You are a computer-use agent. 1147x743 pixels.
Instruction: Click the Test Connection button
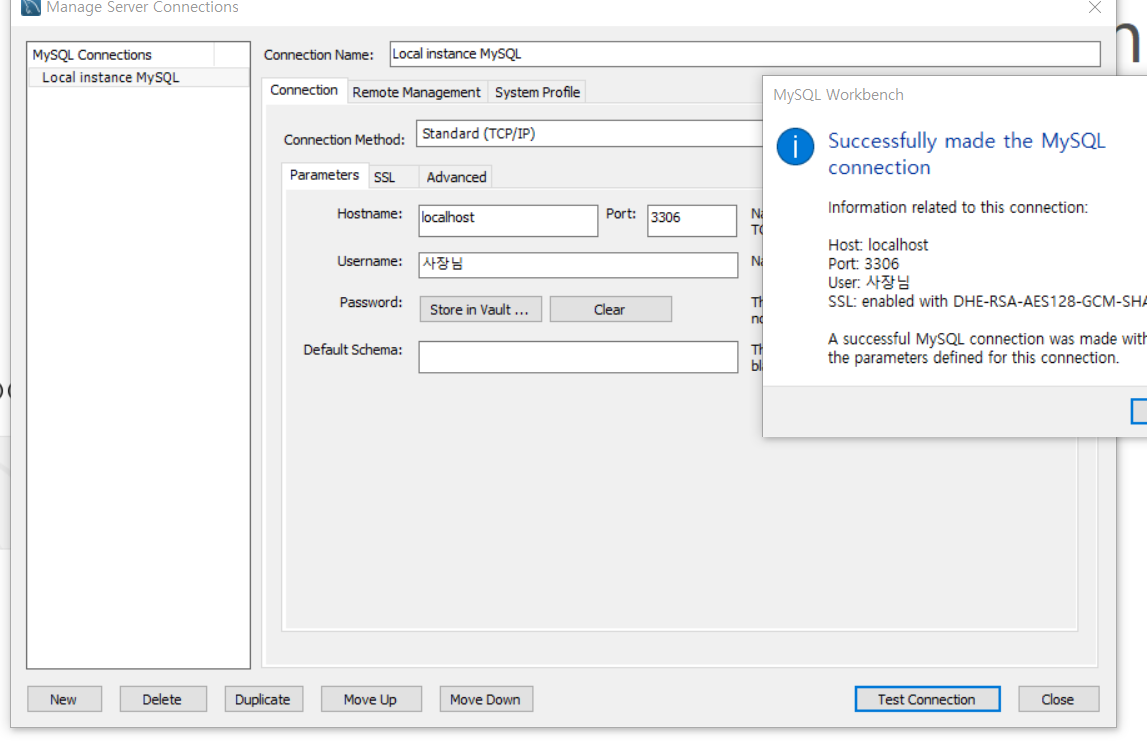point(927,699)
